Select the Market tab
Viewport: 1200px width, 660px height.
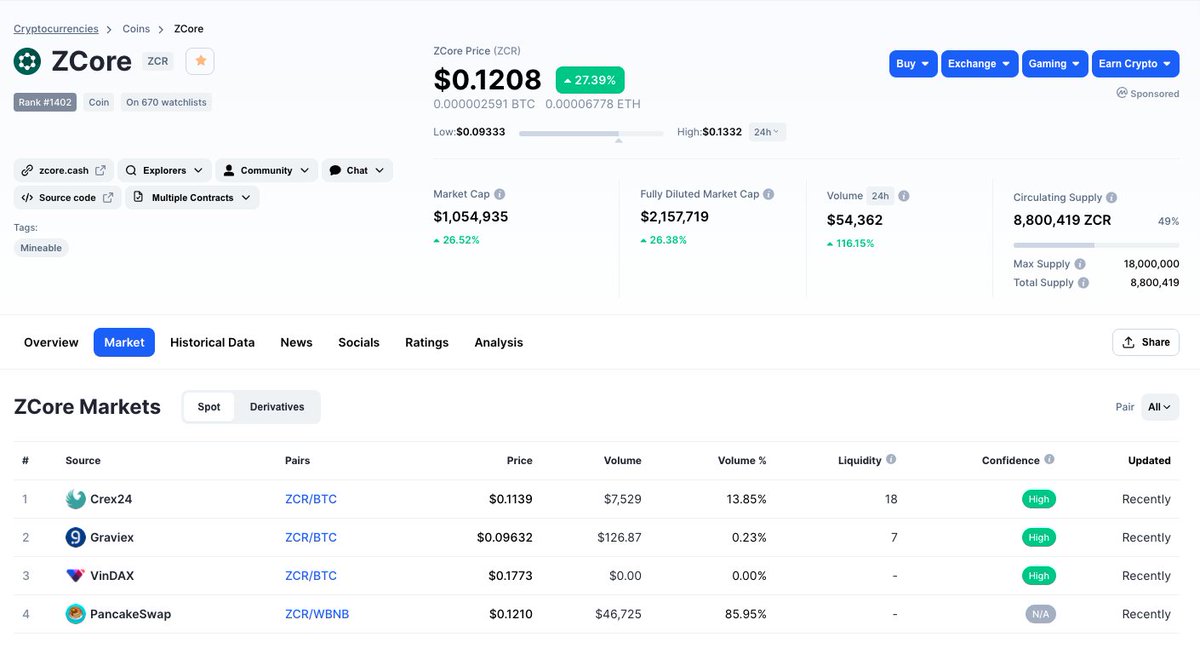[124, 342]
